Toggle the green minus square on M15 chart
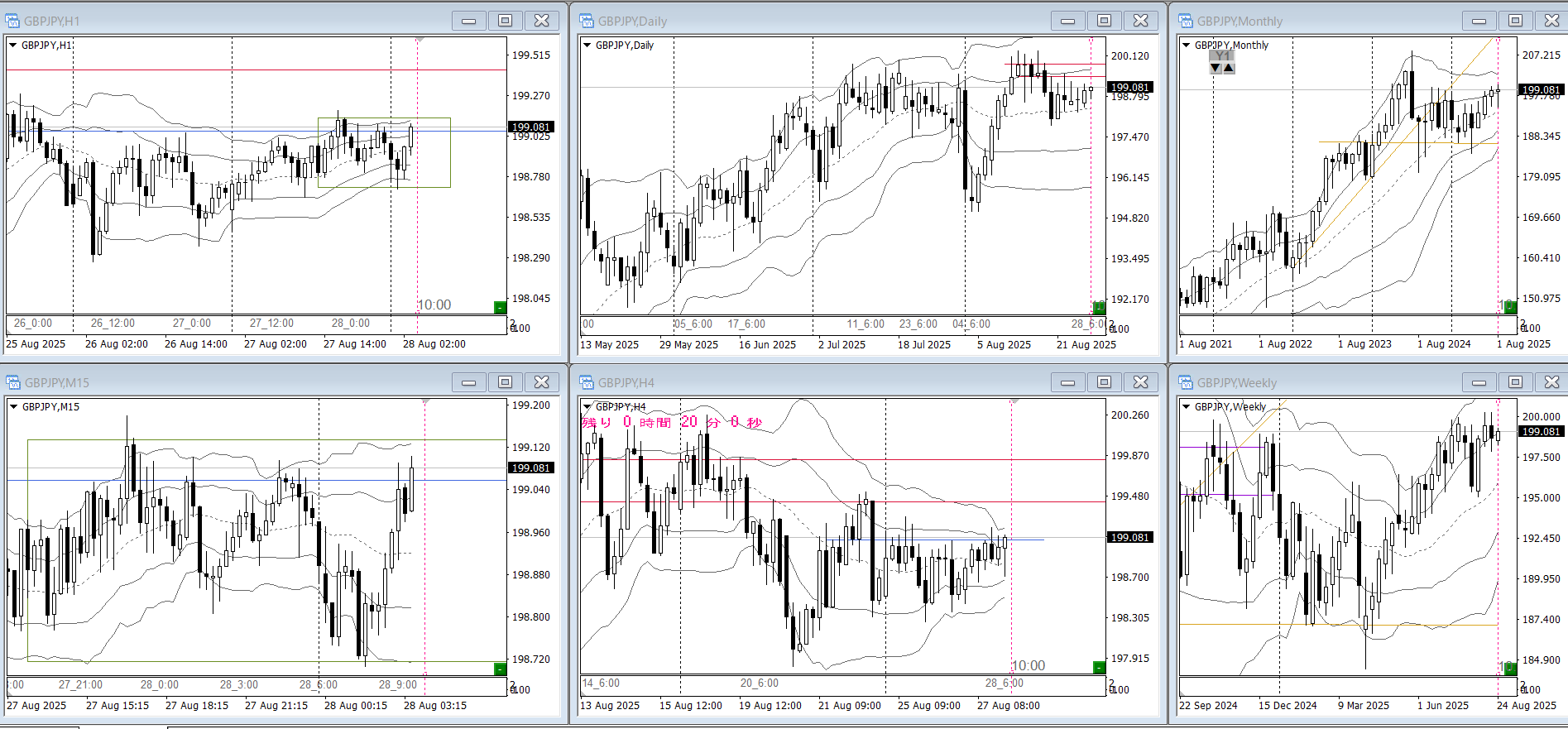1568x729 pixels. click(x=500, y=669)
